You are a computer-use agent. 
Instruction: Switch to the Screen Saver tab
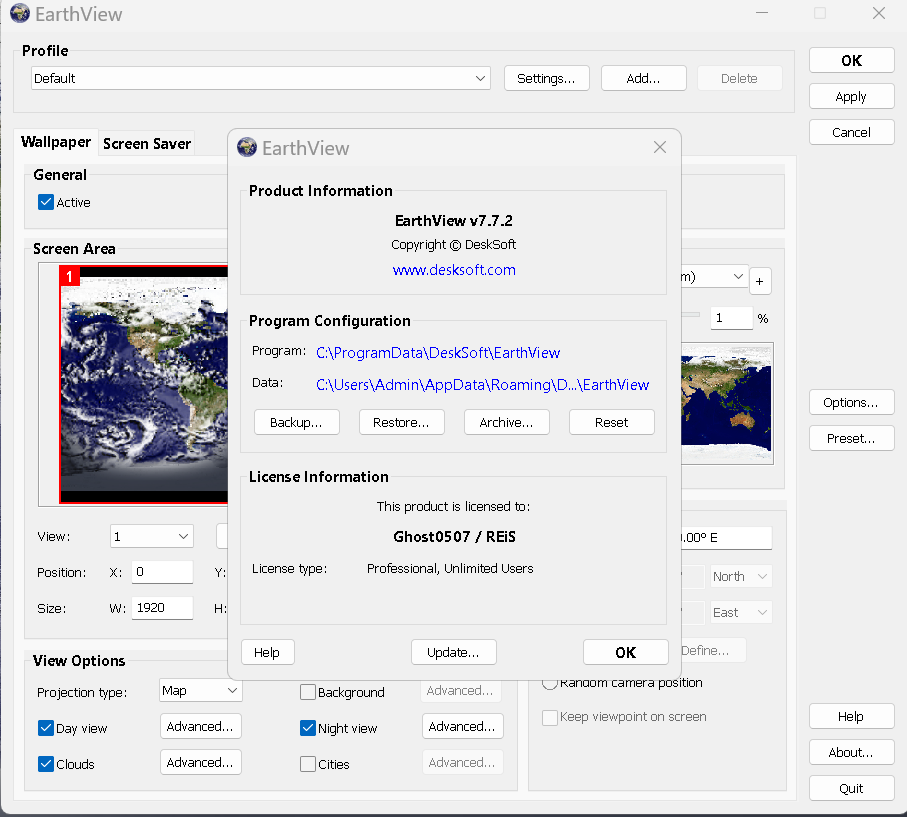pyautogui.click(x=147, y=143)
